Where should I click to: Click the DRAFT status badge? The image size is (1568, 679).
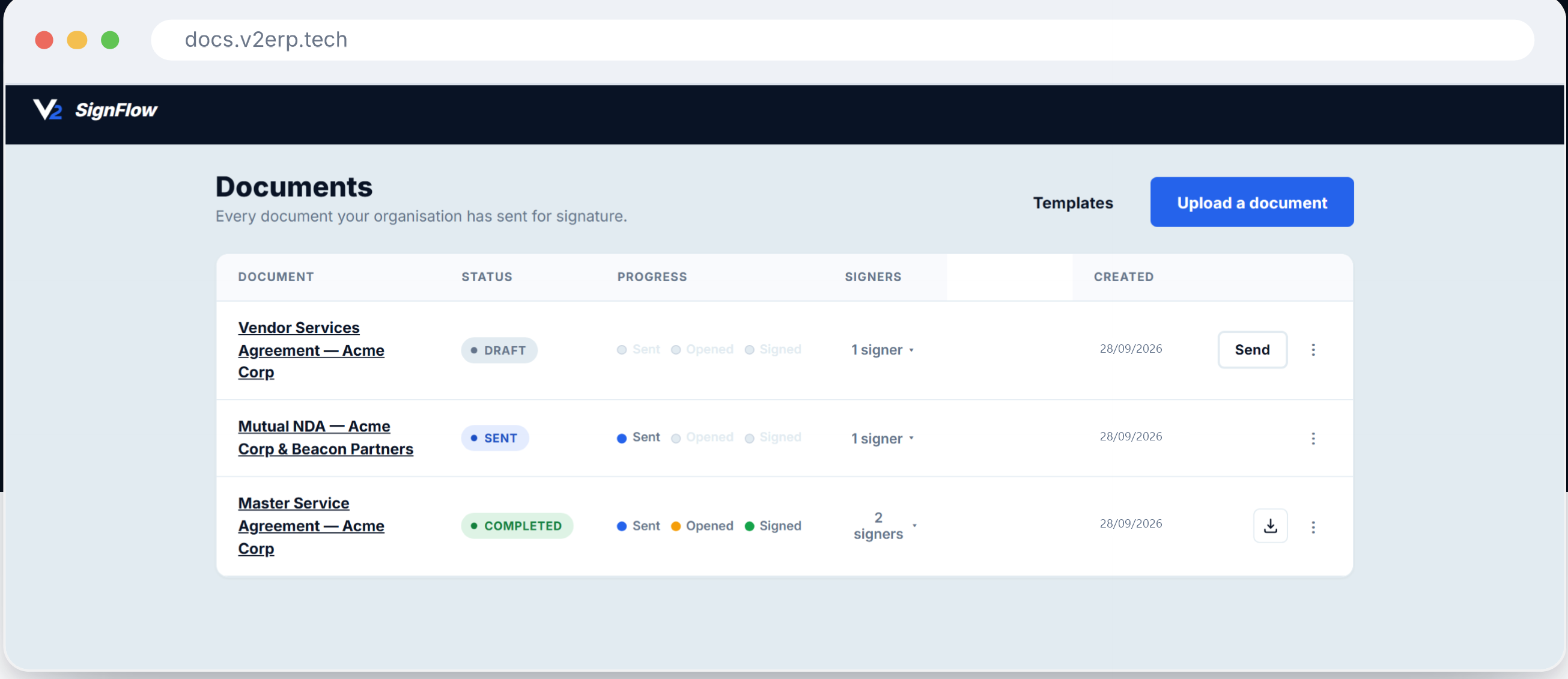[x=499, y=350]
